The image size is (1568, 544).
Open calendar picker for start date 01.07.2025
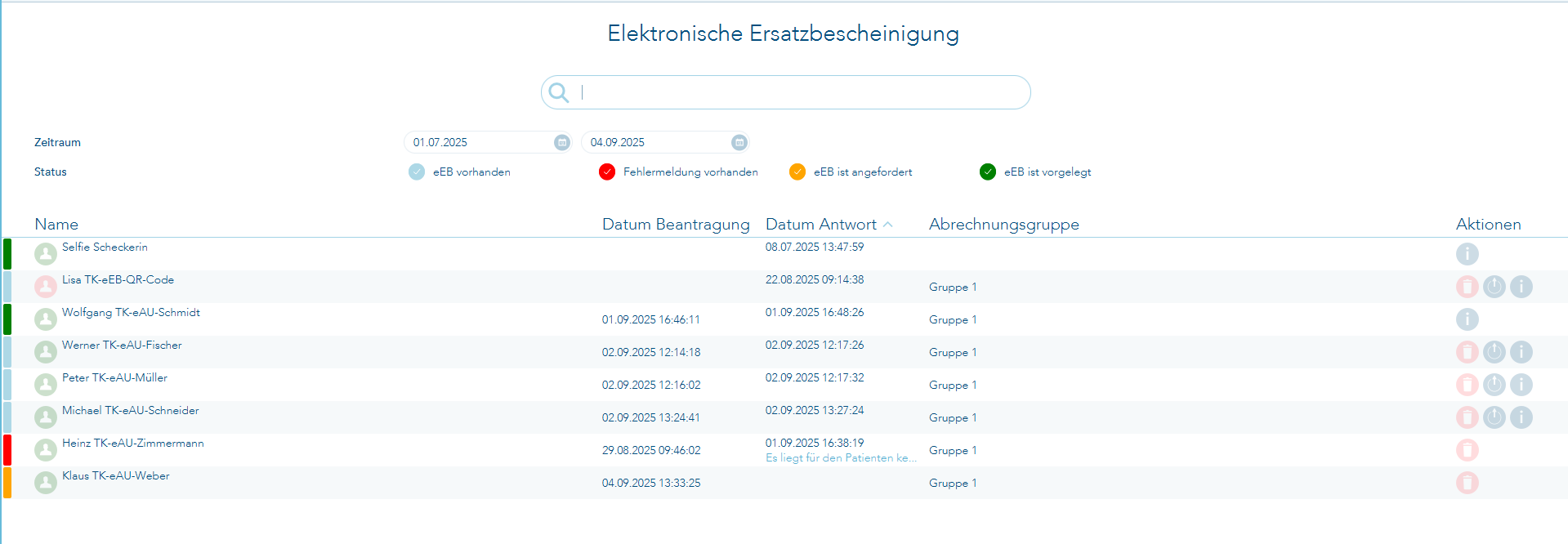coord(561,142)
